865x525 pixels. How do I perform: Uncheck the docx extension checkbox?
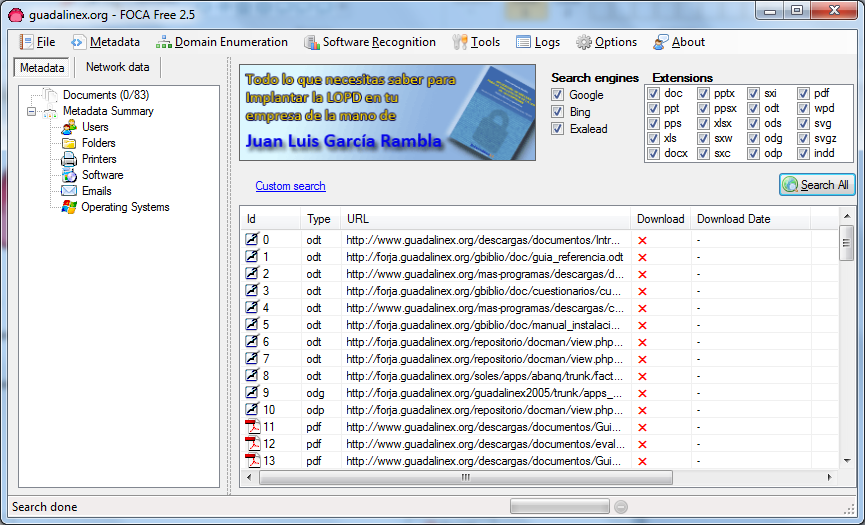[x=654, y=153]
